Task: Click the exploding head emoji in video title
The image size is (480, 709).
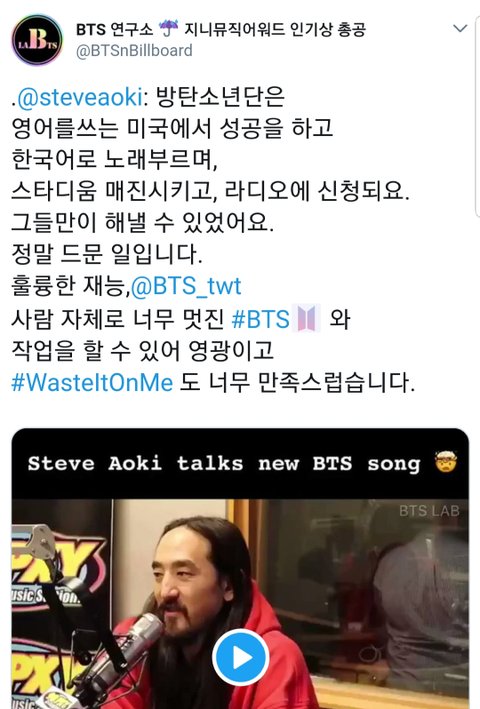Action: click(446, 462)
